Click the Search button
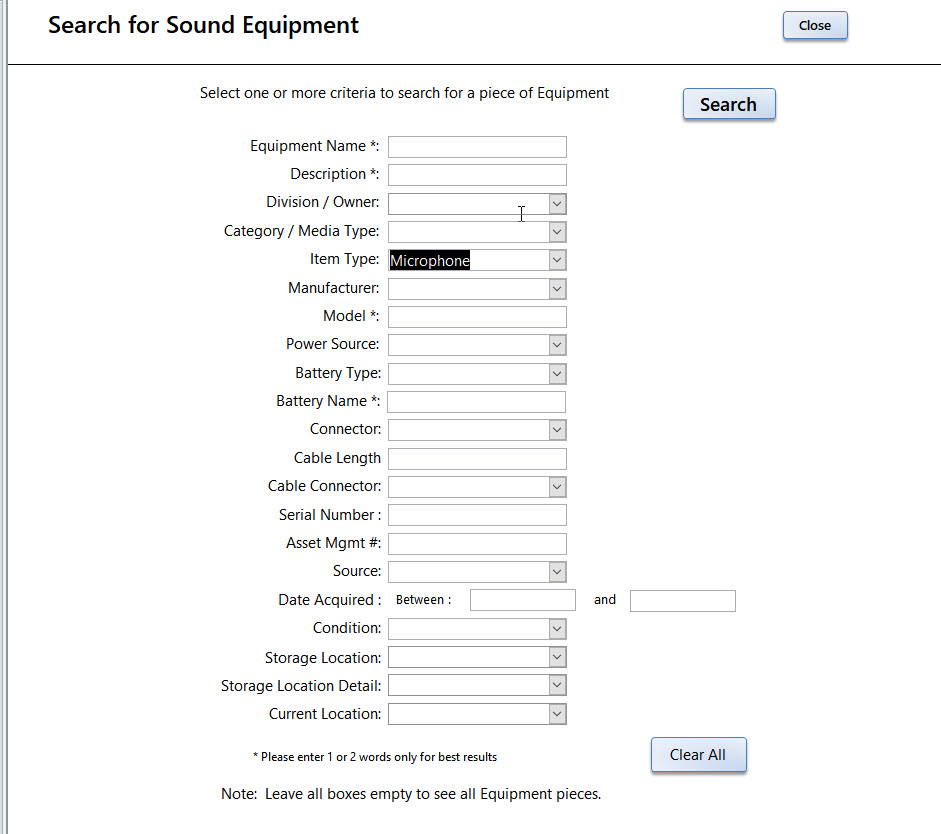Viewport: 941px width, 834px height. (x=729, y=104)
